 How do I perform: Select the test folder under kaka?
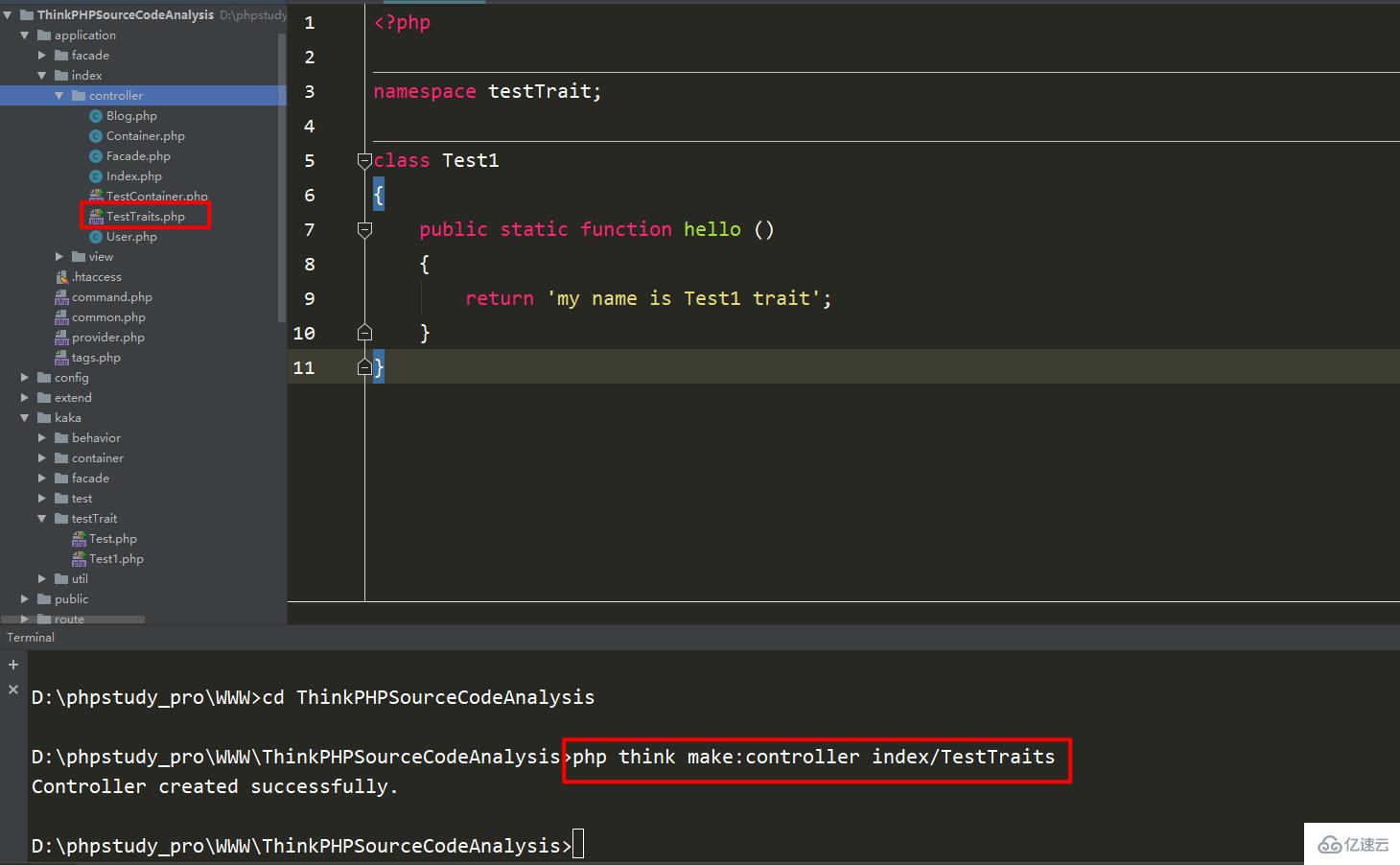coord(82,499)
